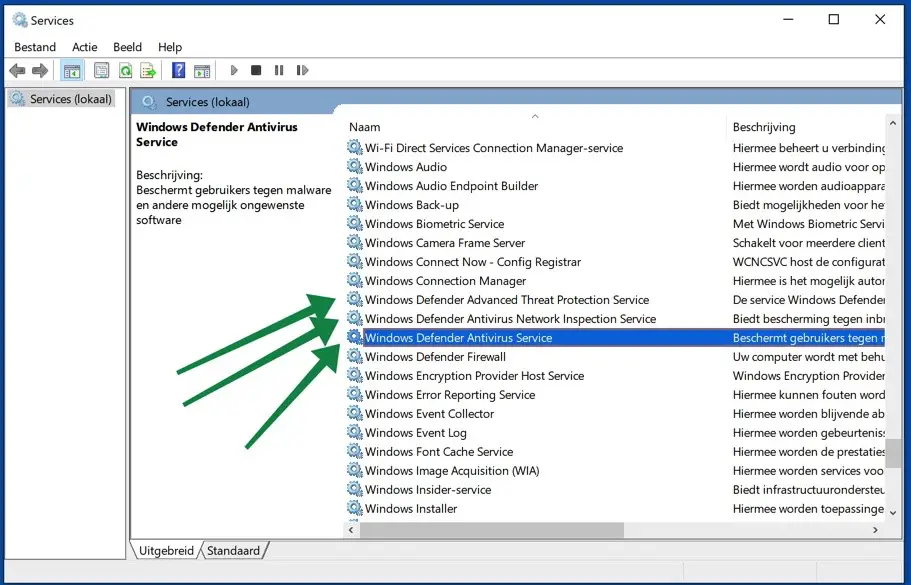911x585 pixels.
Task: Click the horizontal scrollbar thumb
Action: click(x=492, y=530)
